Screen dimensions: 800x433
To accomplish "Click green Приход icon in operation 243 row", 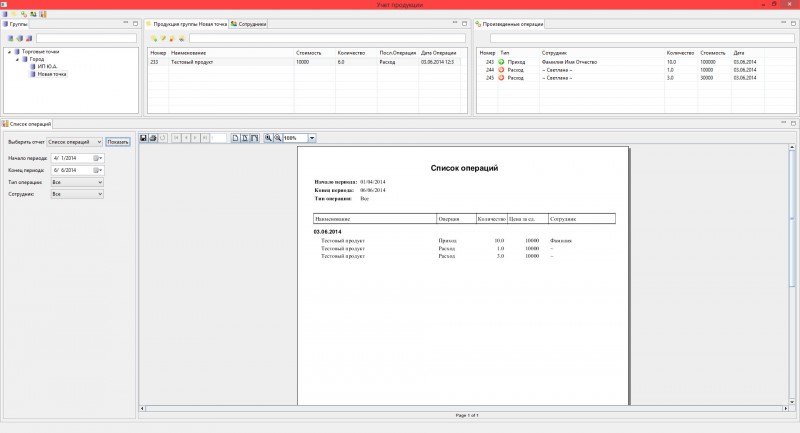I will coord(501,62).
